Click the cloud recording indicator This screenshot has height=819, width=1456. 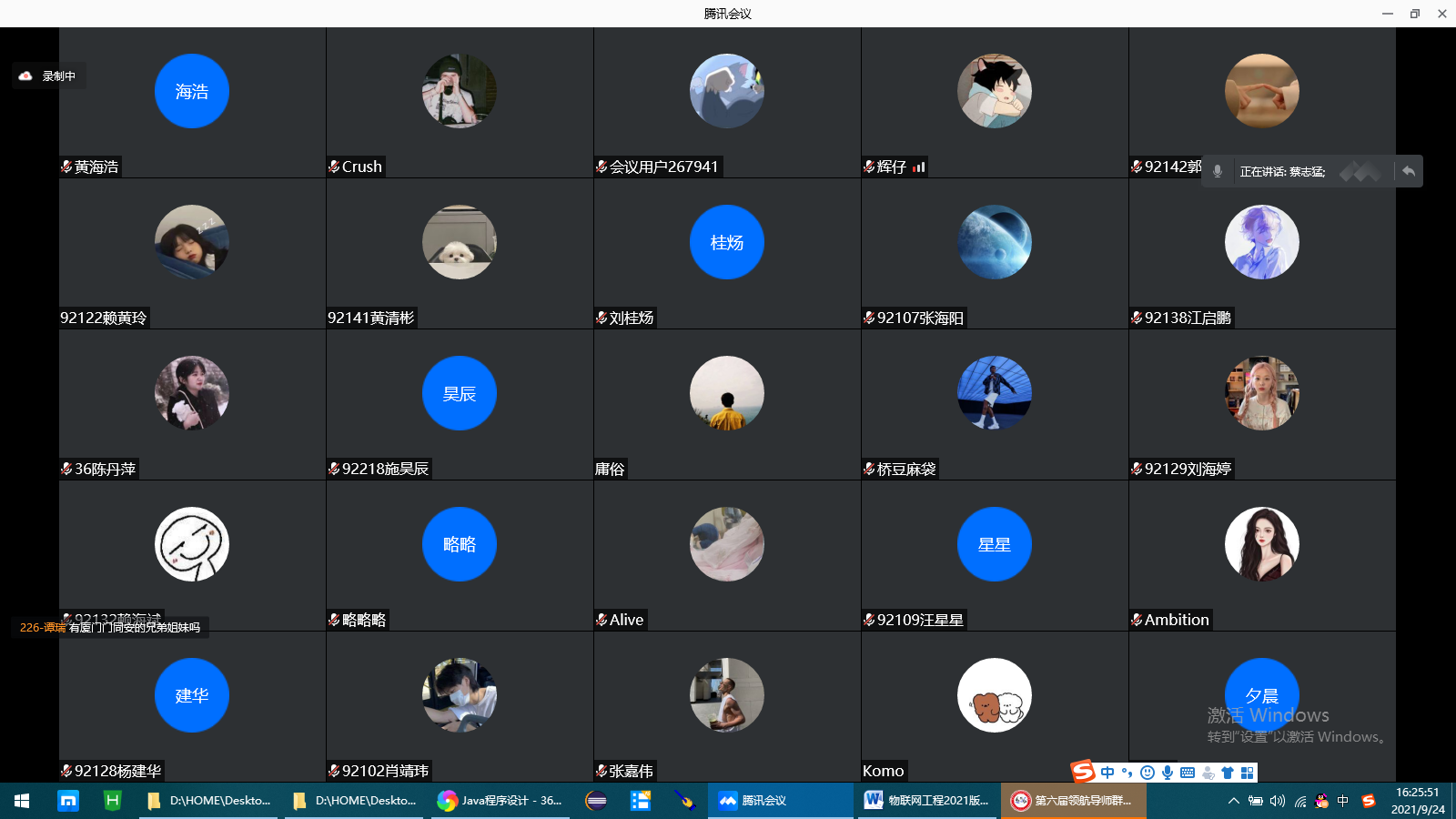26,76
